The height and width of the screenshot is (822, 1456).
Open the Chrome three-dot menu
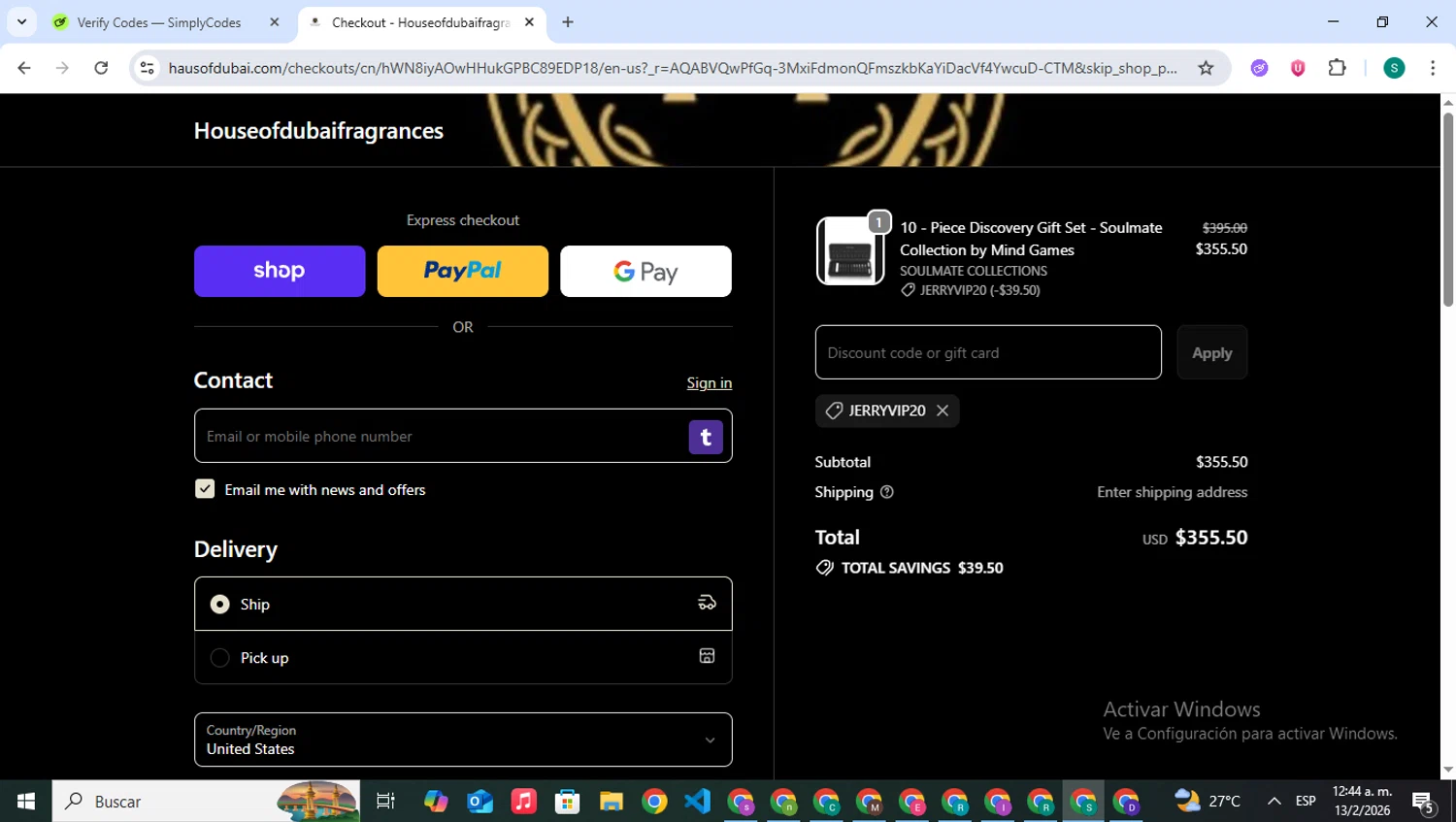[x=1433, y=68]
